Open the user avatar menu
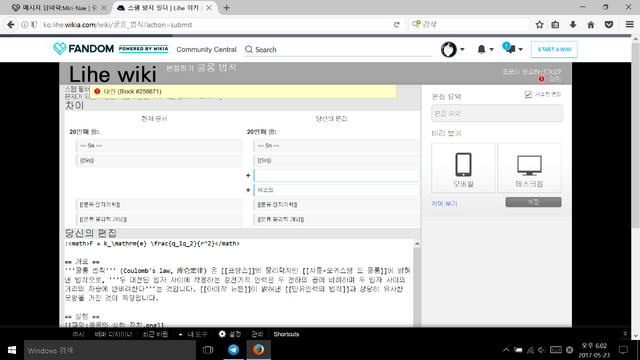This screenshot has height=360, width=640. [452, 49]
